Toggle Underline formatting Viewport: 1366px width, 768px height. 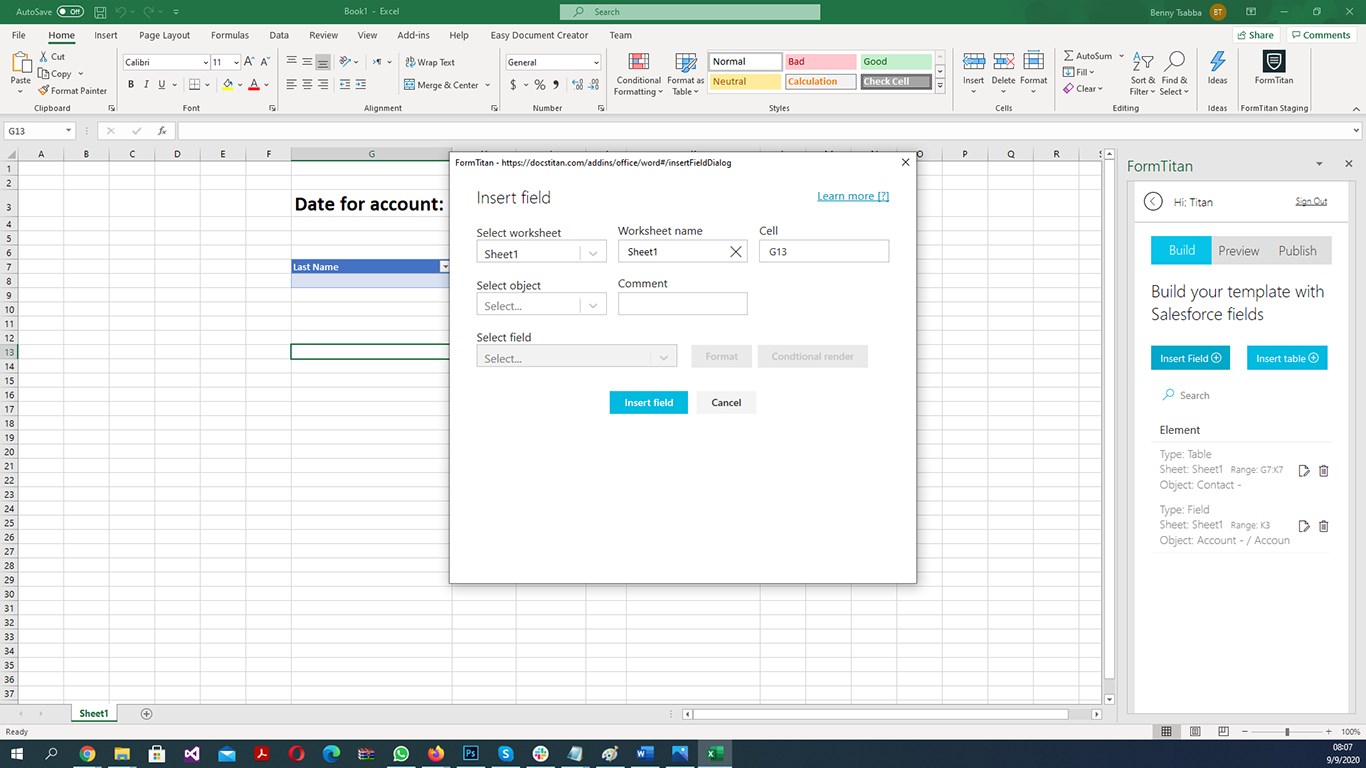[161, 85]
